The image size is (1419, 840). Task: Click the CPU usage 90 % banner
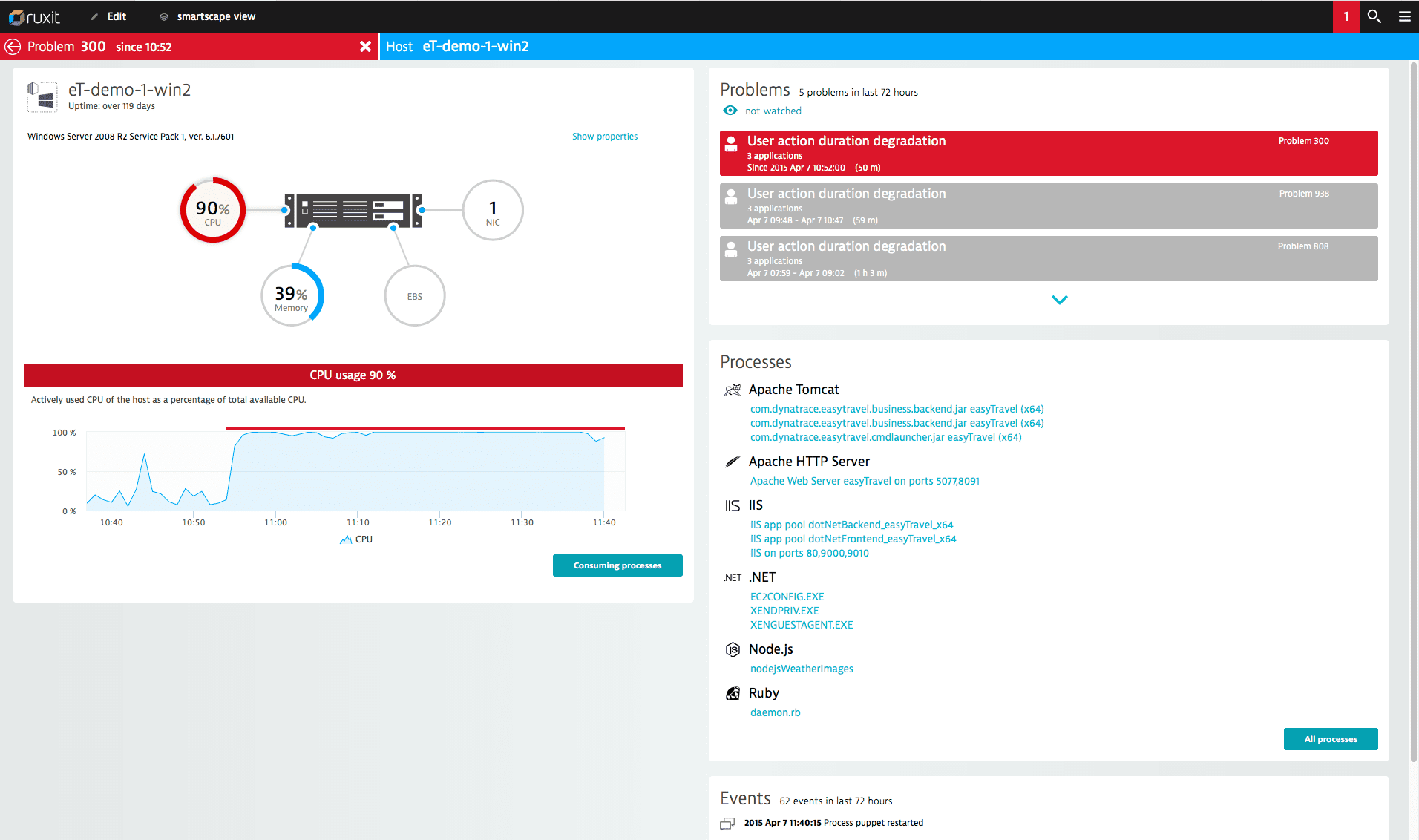tap(353, 375)
